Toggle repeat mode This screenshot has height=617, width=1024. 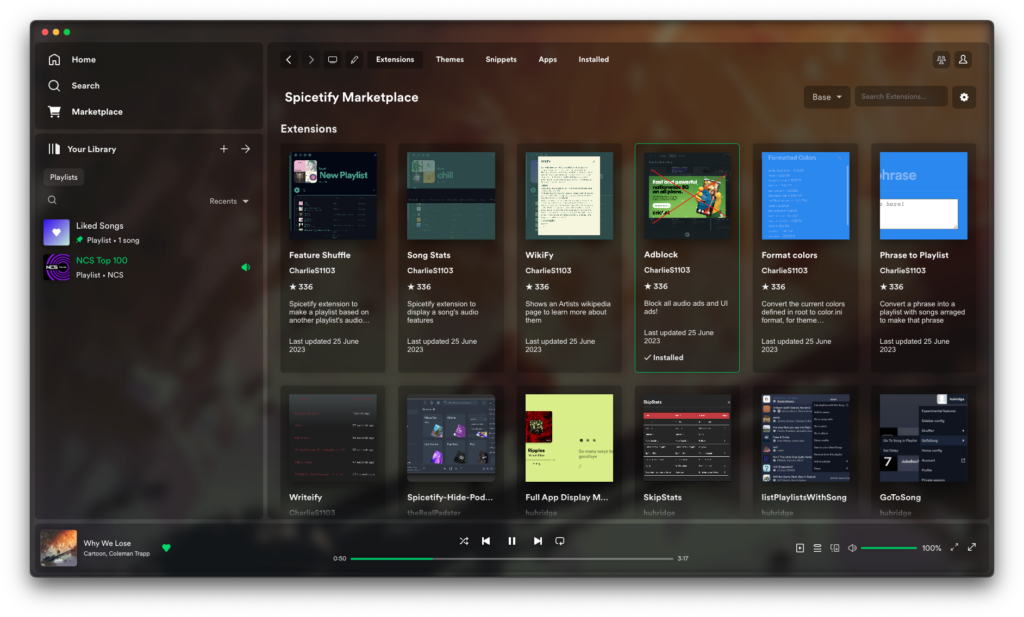pyautogui.click(x=560, y=541)
